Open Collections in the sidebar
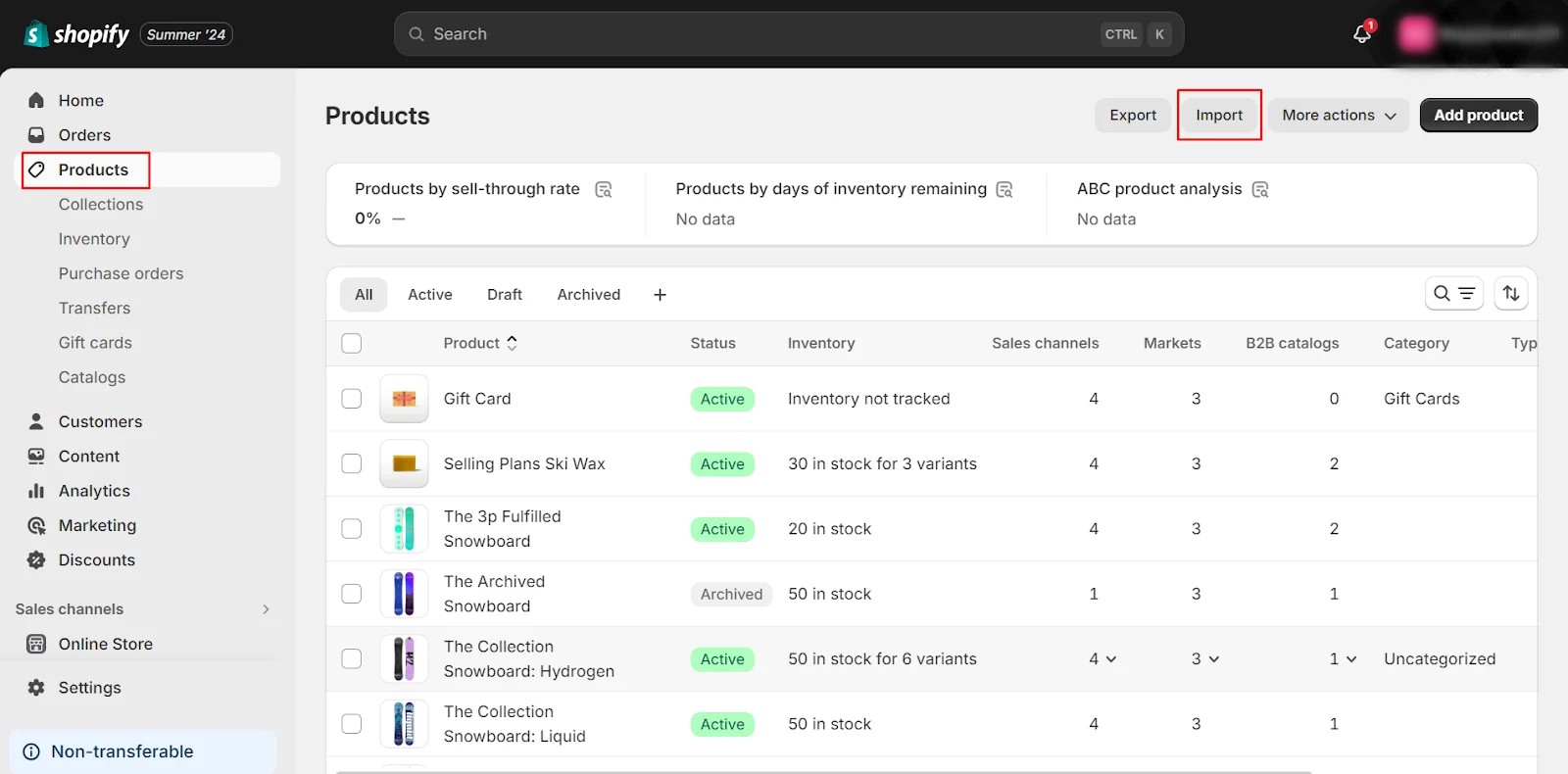Screen dimensions: 1568x774 point(101,204)
